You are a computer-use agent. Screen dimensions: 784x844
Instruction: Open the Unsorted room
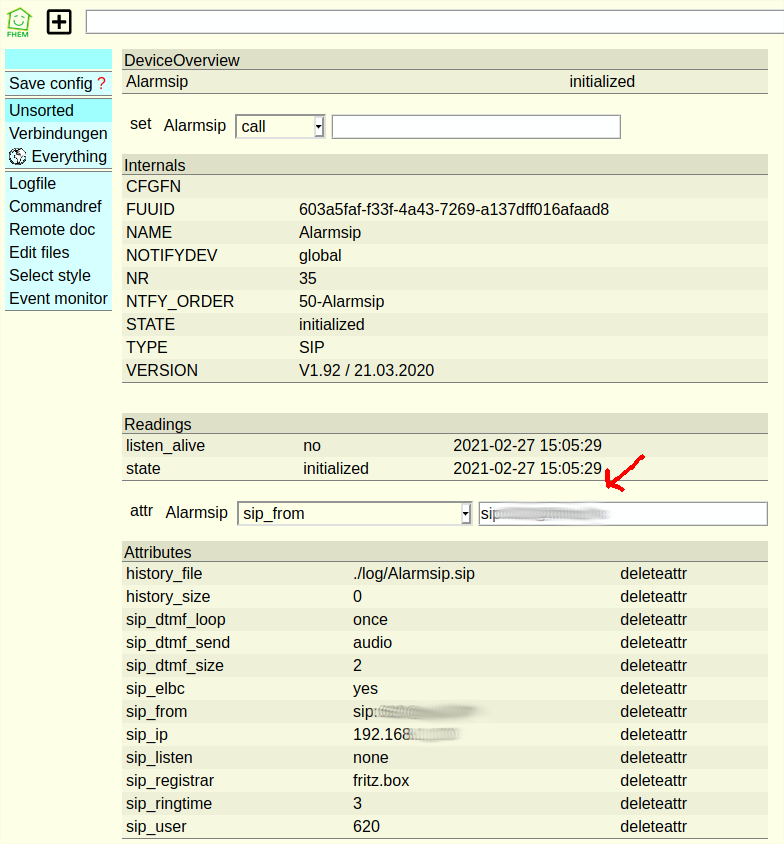coord(41,111)
